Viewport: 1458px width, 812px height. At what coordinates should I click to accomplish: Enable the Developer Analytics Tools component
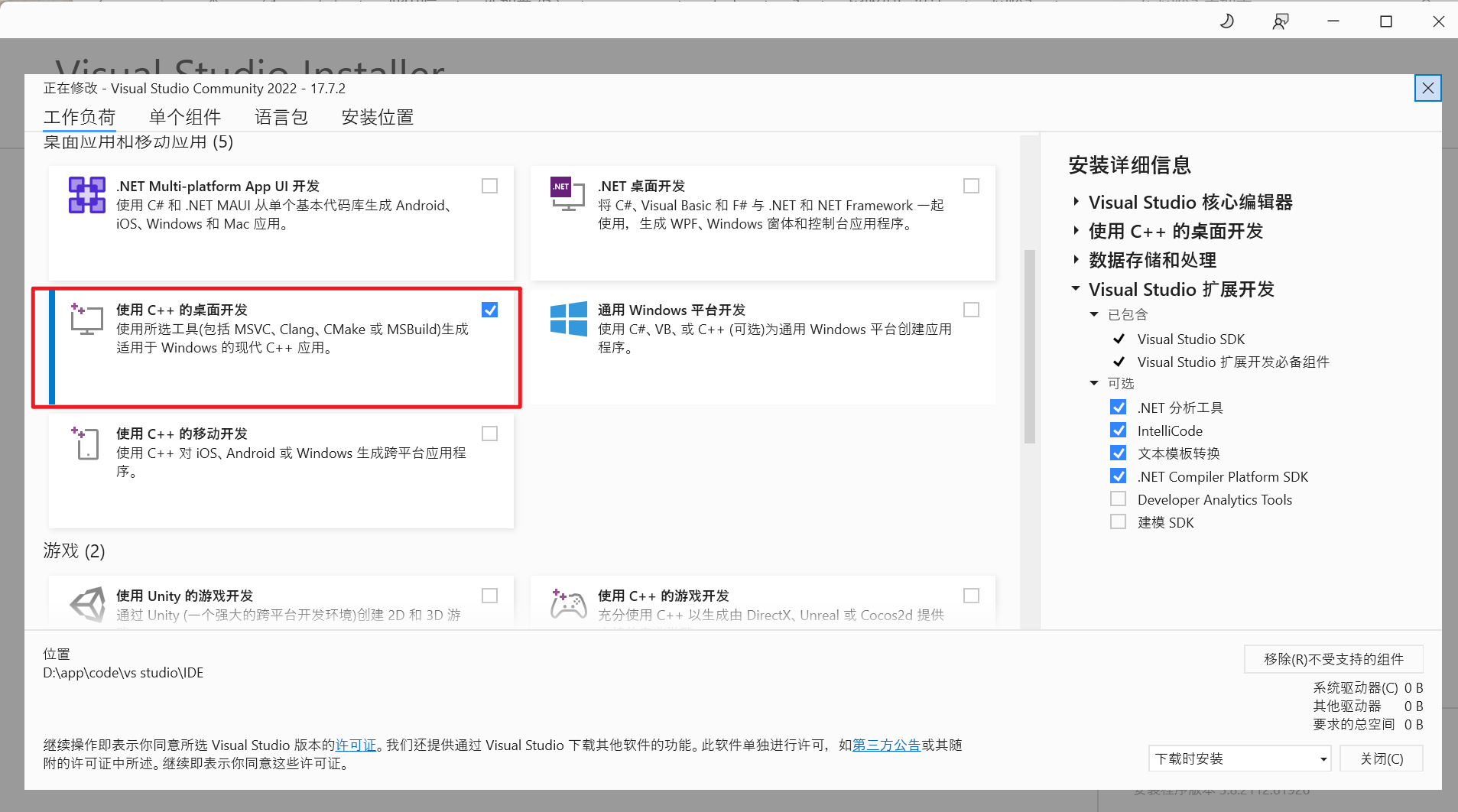tap(1118, 499)
